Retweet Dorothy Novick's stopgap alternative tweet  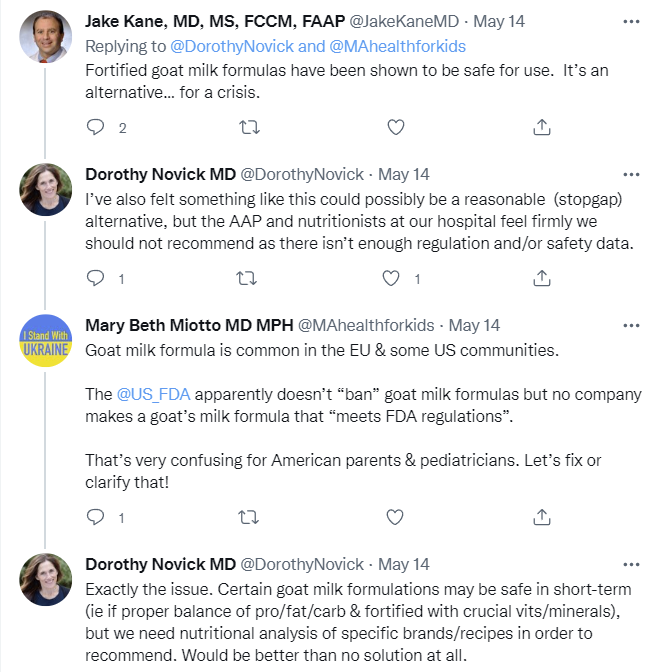(246, 278)
